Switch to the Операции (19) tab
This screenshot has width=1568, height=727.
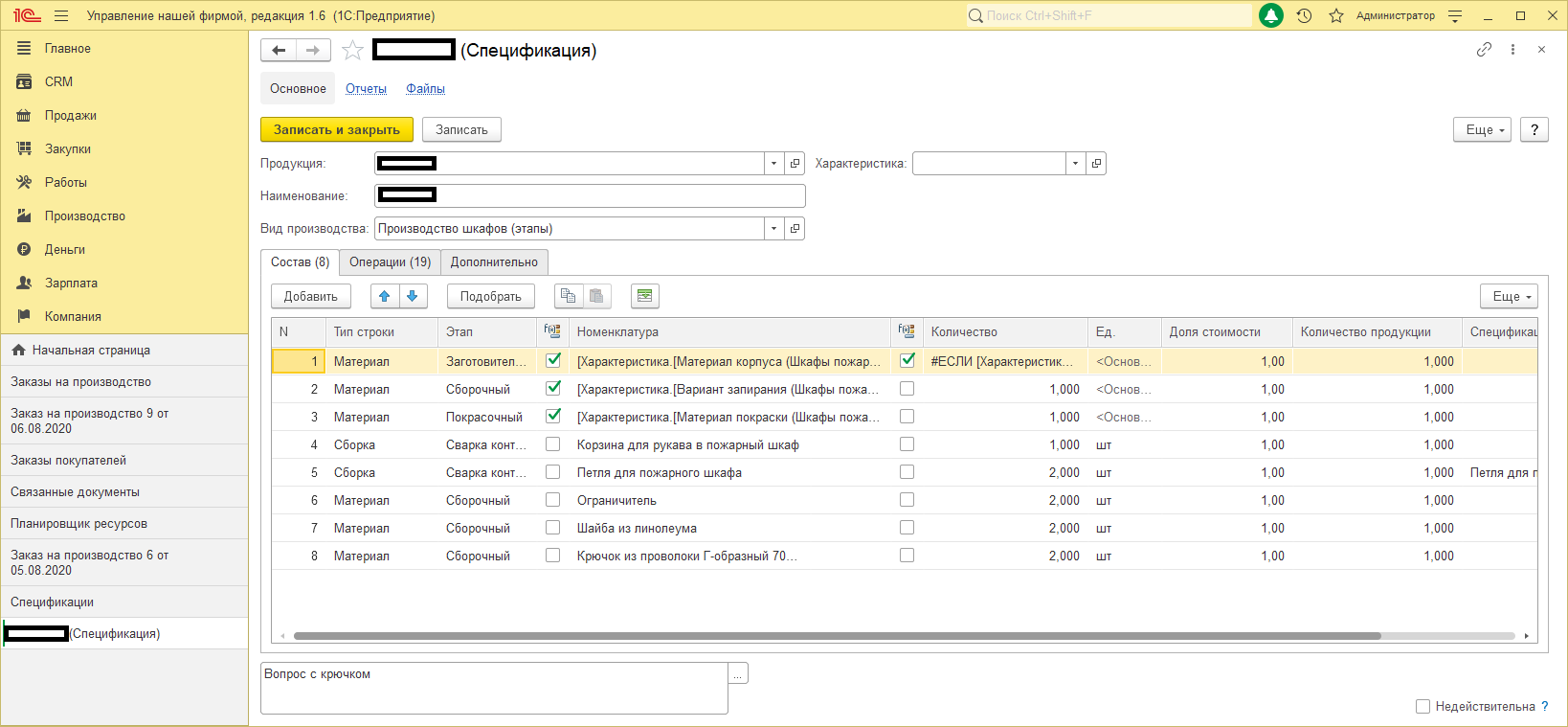coord(390,261)
